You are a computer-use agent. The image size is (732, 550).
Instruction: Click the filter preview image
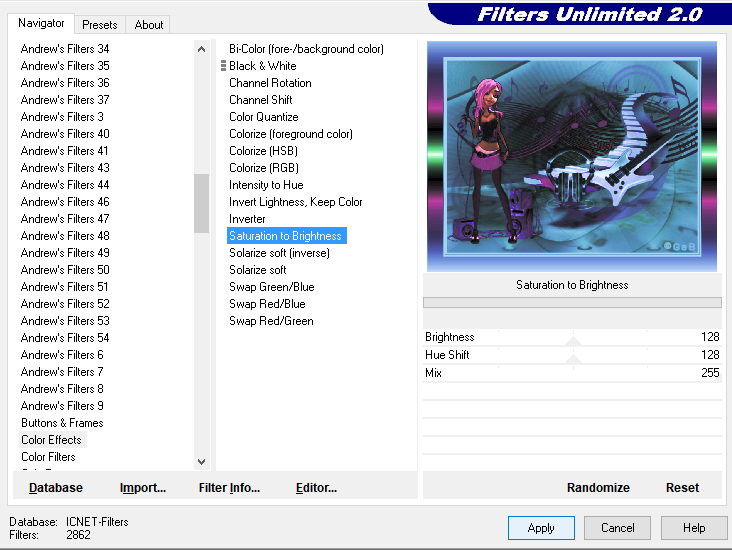(572, 156)
